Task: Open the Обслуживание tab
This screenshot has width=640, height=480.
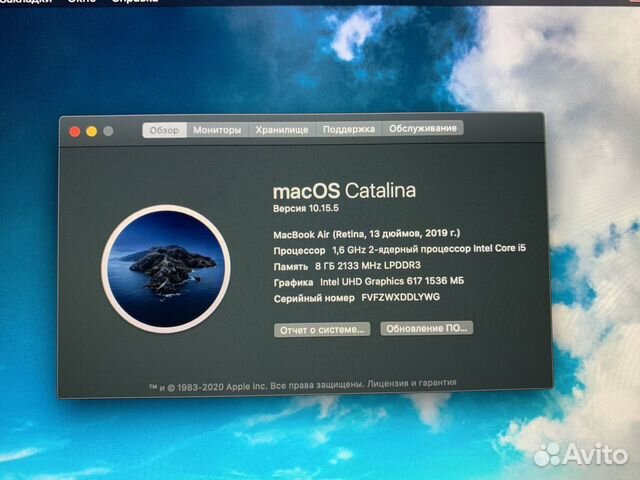Action: pos(423,128)
